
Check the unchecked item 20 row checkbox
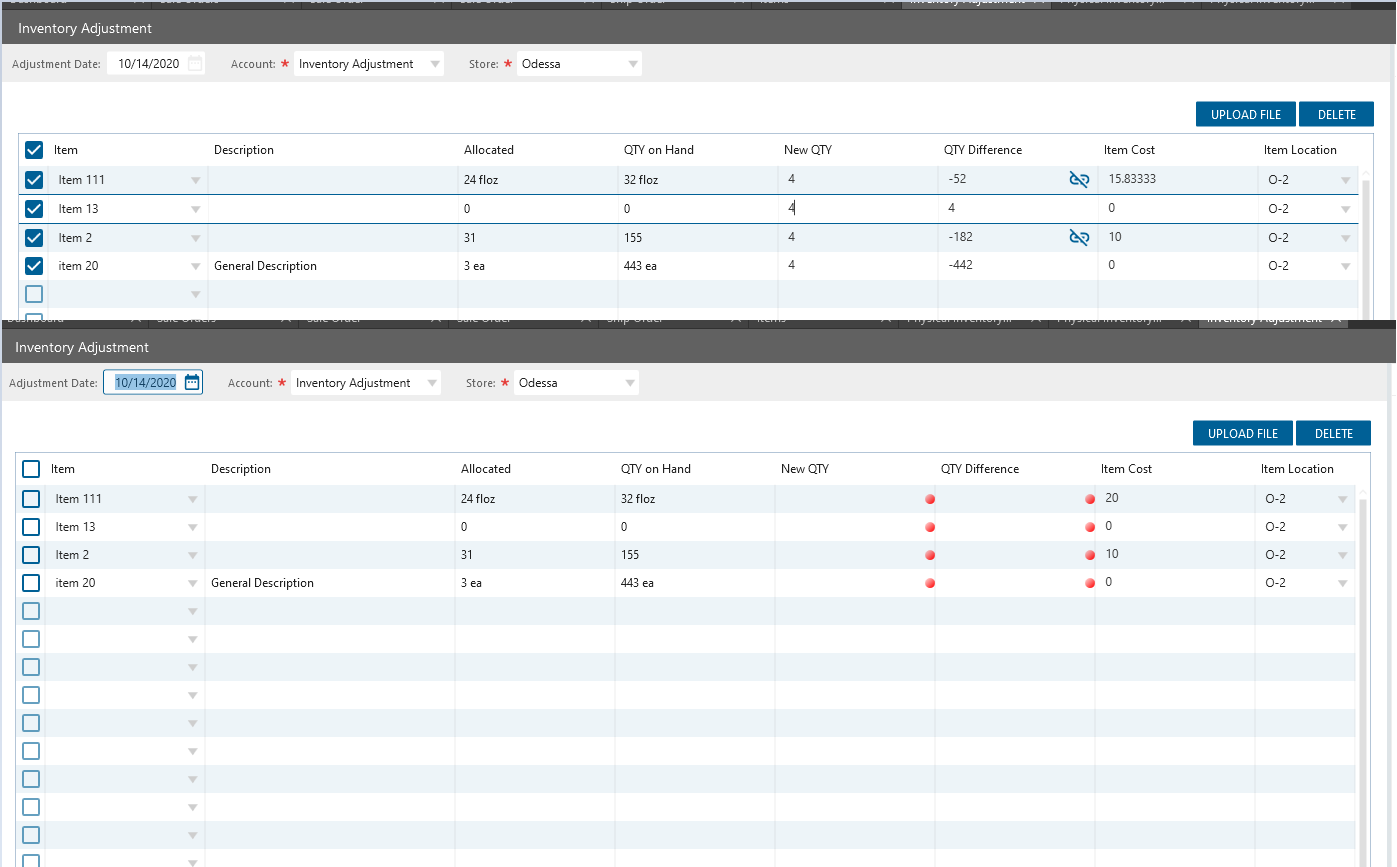31,583
